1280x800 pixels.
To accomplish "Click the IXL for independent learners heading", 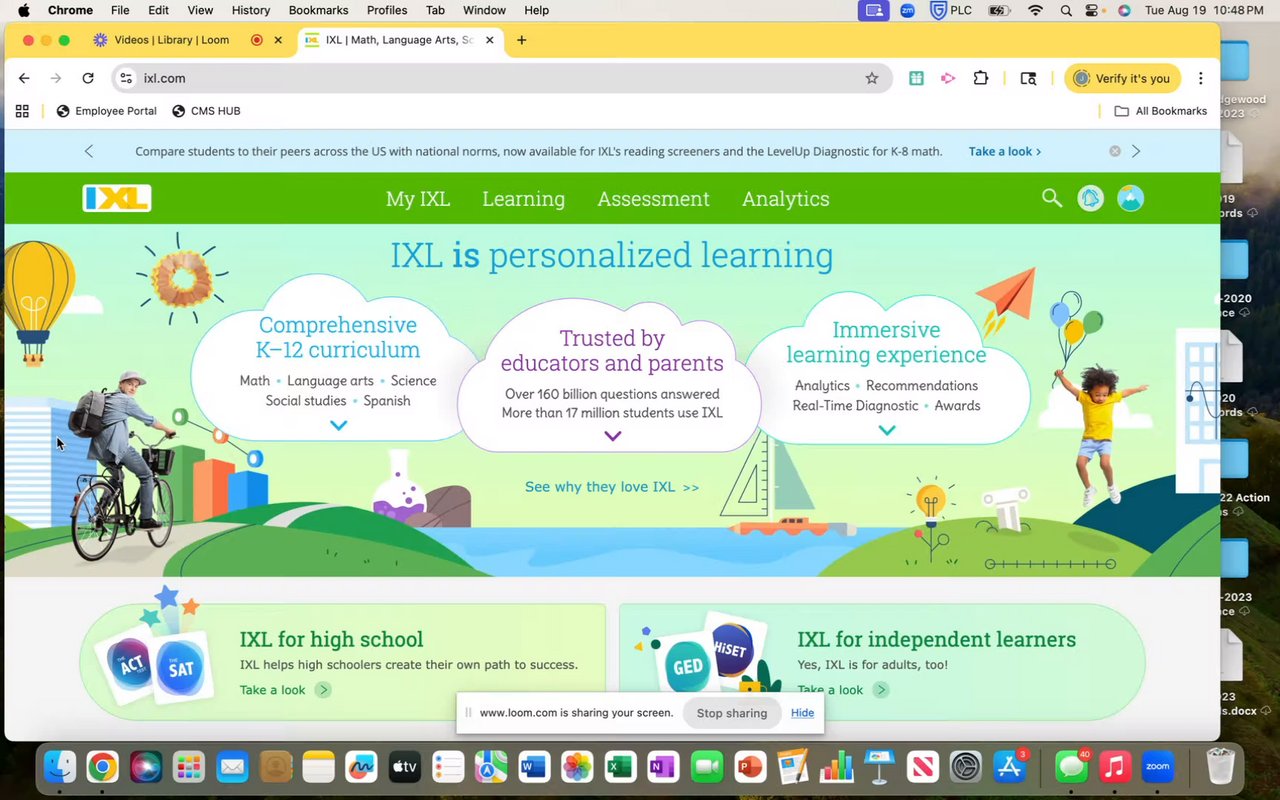I will click(x=936, y=639).
